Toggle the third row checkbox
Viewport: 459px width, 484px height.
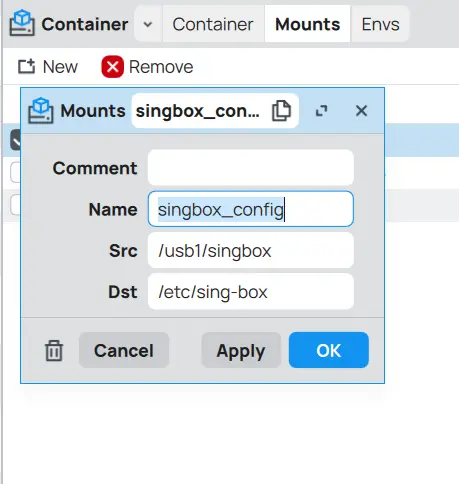15,205
